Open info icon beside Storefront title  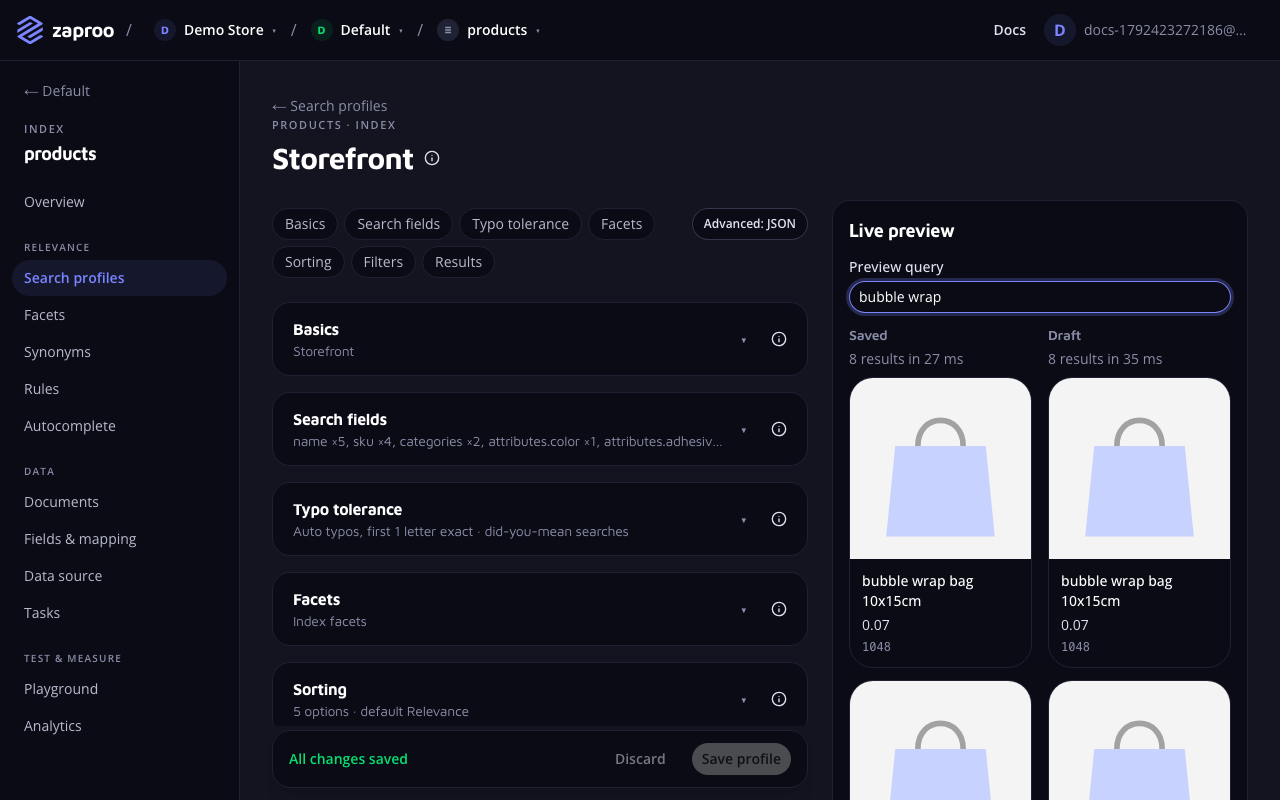pos(432,158)
